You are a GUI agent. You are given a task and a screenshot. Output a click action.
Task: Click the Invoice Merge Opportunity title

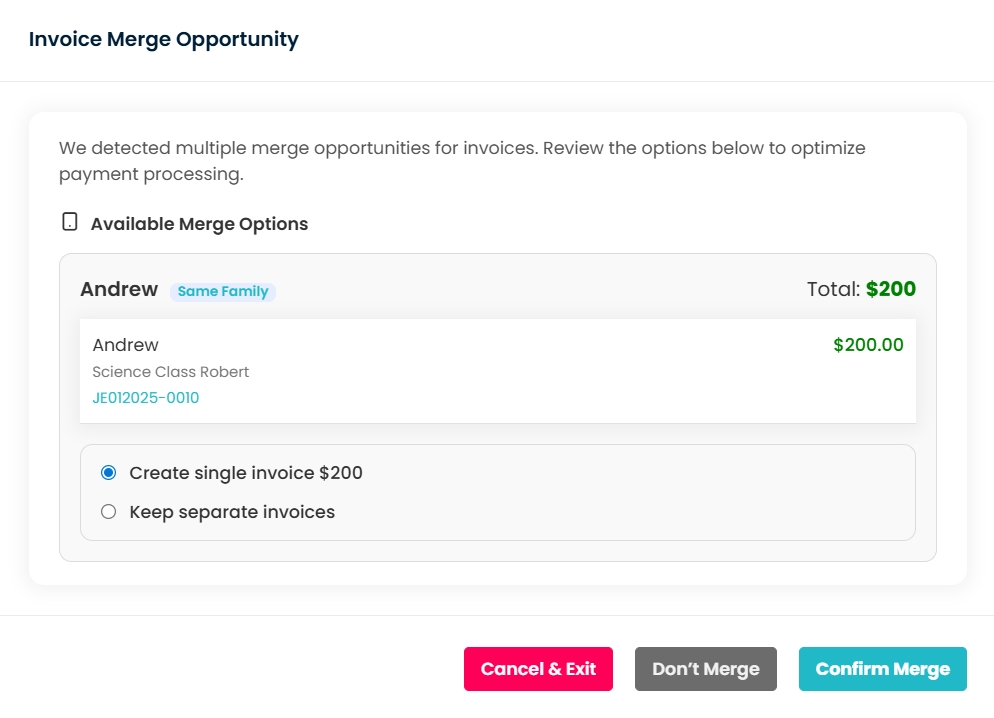click(x=164, y=40)
